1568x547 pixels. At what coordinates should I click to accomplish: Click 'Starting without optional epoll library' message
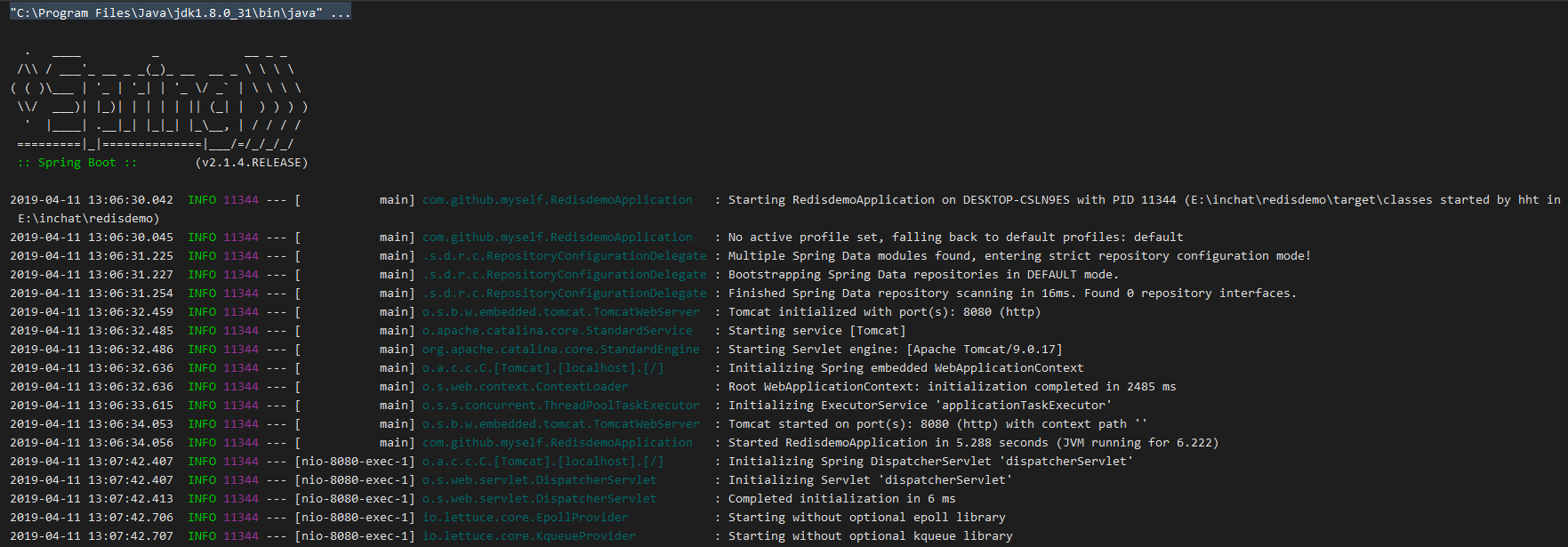[867, 518]
